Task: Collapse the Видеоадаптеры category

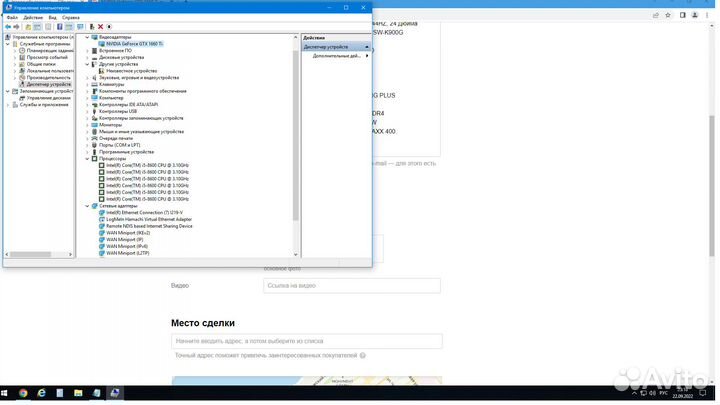Action: click(x=87, y=37)
